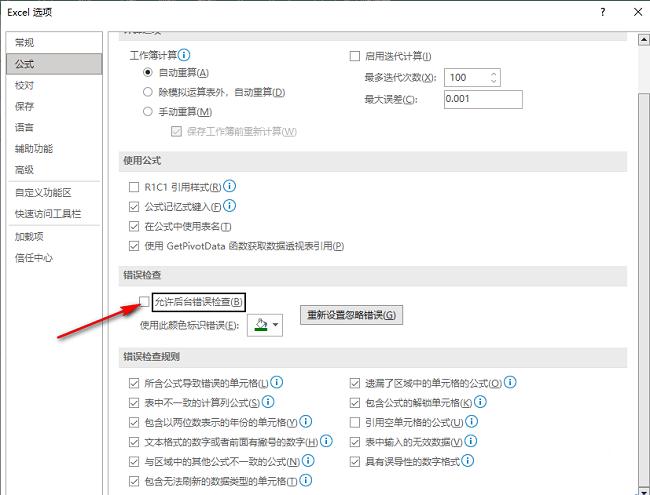Check the 启用迭代计算 checkbox

tap(354, 56)
